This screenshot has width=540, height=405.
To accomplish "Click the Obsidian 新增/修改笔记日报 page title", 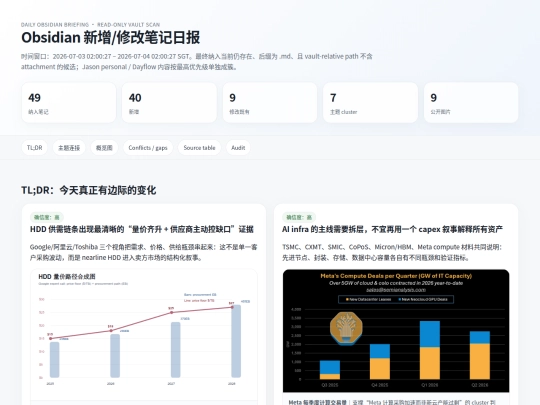I will pos(111,38).
